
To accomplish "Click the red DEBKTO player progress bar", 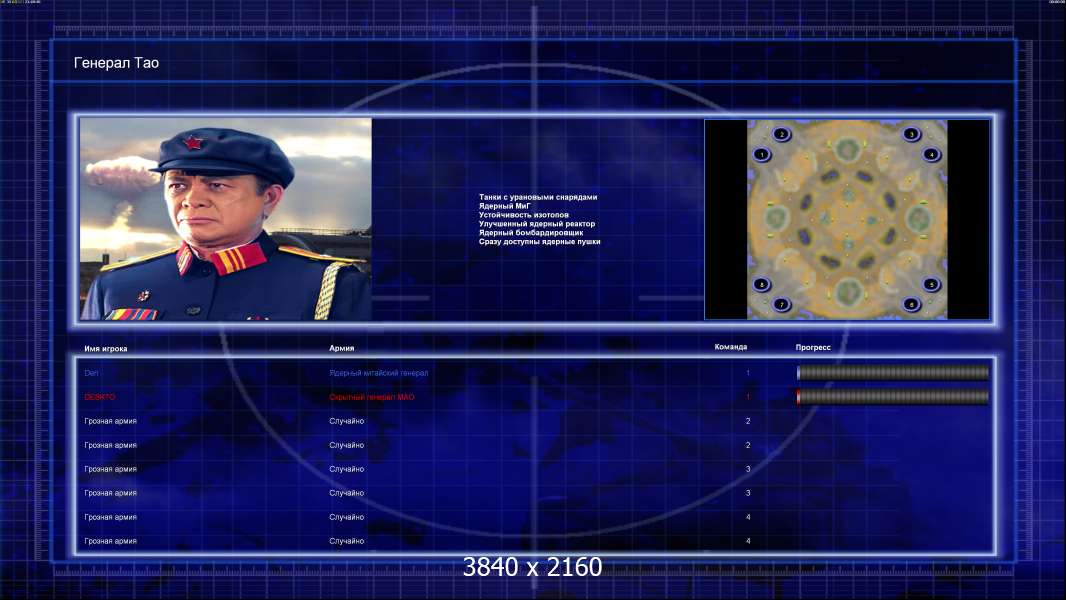I will click(x=893, y=397).
